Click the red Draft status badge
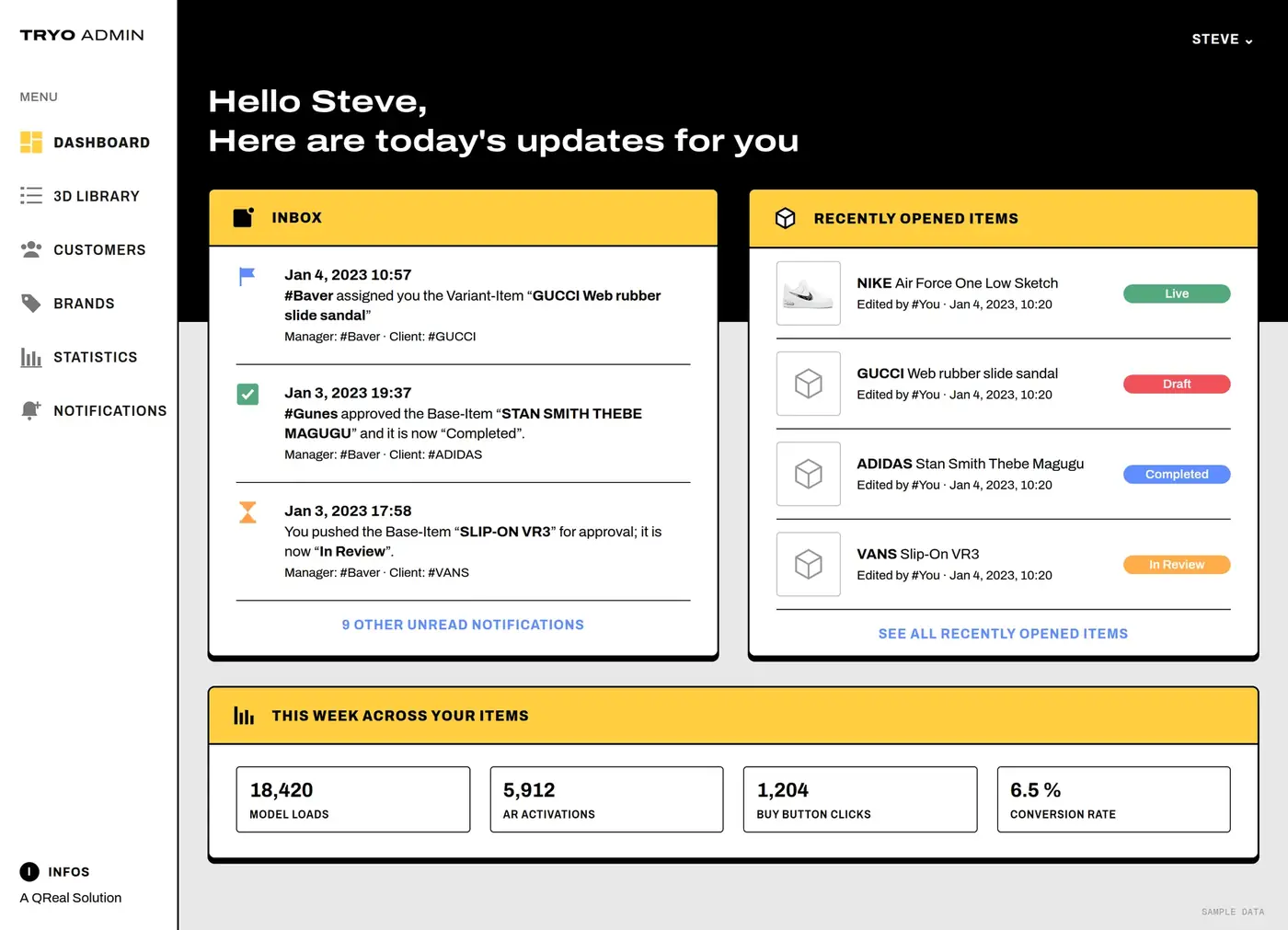 pos(1177,384)
